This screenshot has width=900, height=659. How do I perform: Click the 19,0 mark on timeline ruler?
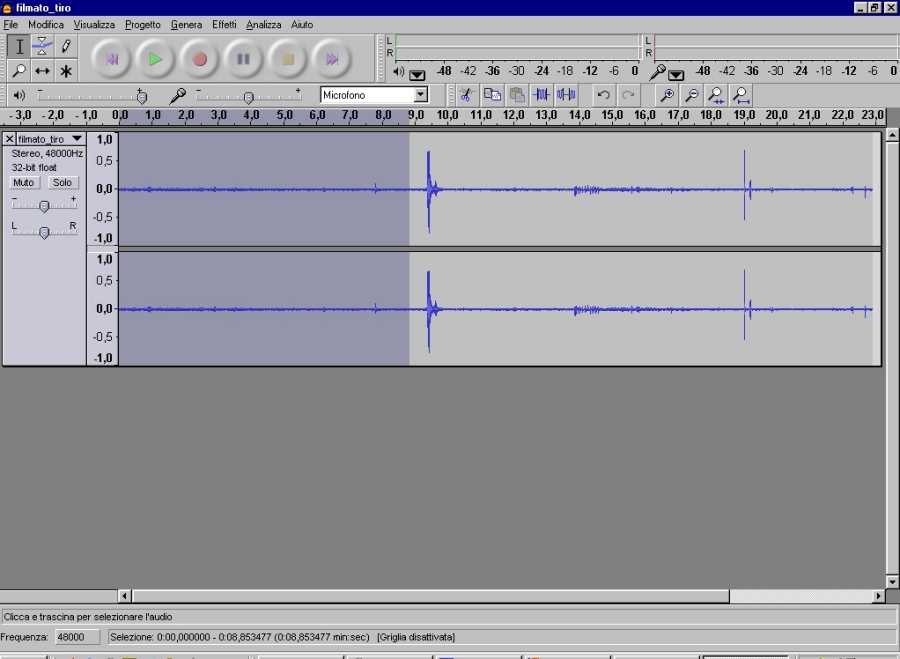744,115
